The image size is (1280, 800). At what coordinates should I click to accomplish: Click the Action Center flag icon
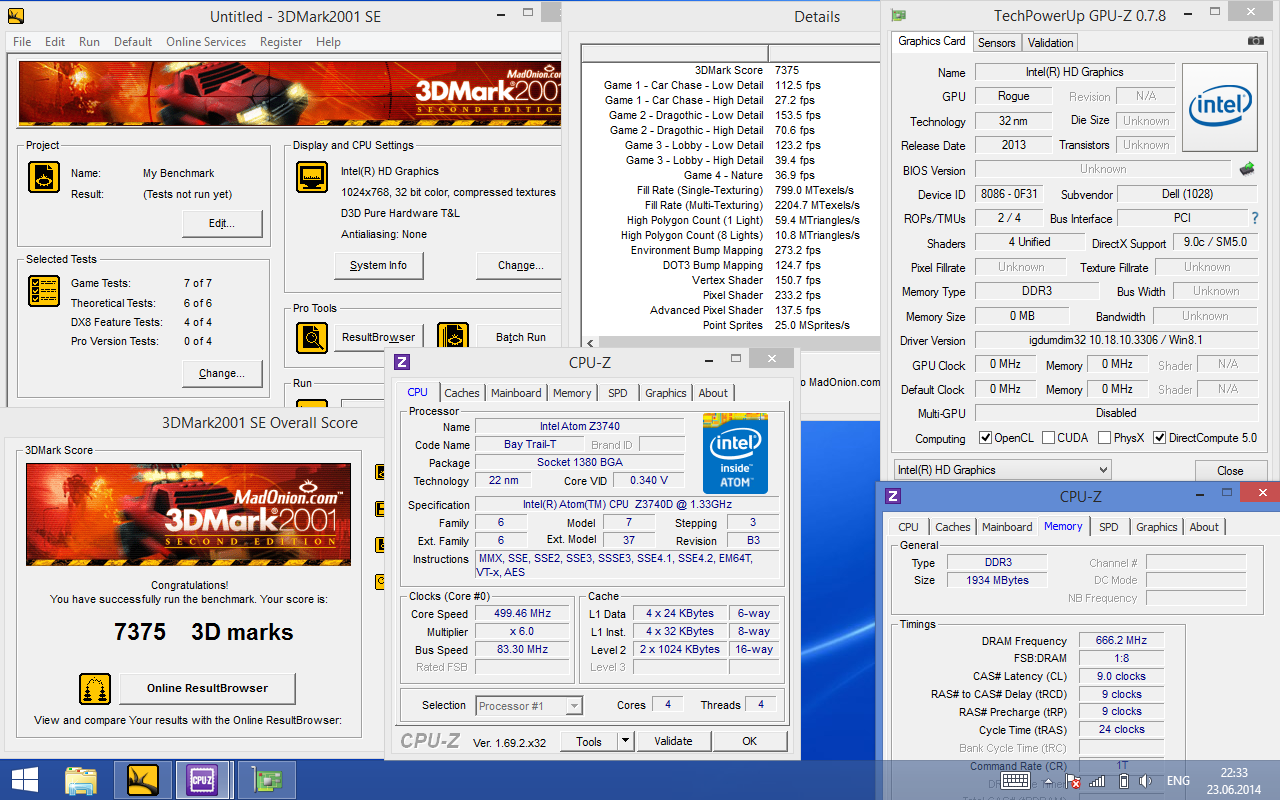(x=1074, y=781)
